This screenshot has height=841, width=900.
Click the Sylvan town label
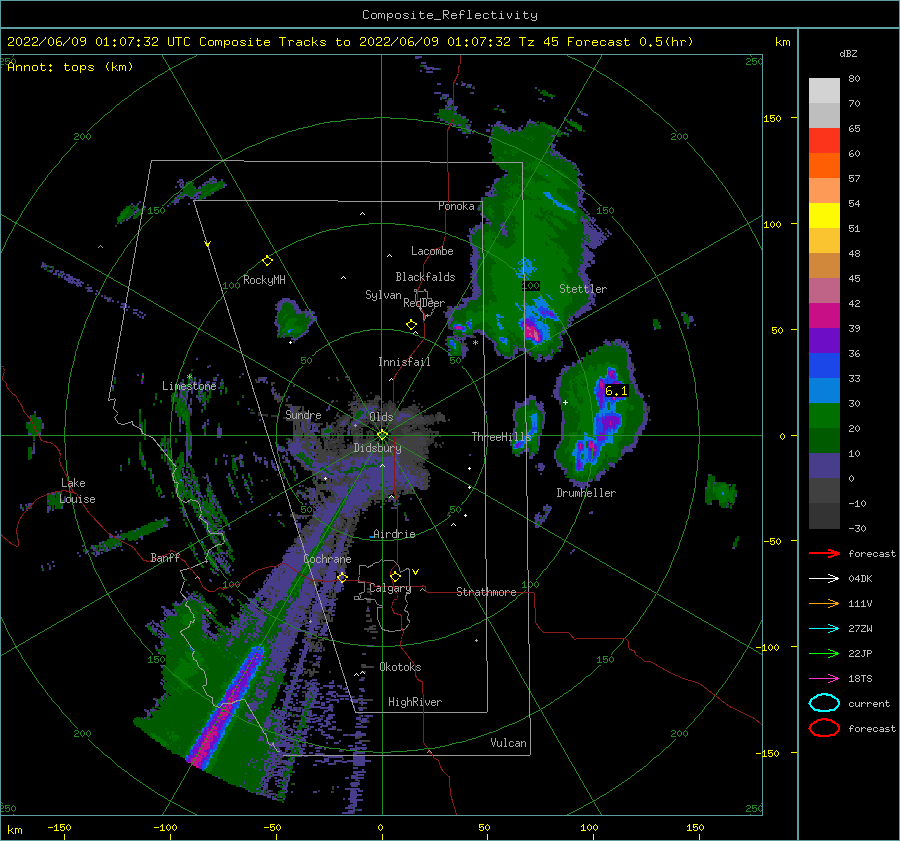[x=383, y=295]
